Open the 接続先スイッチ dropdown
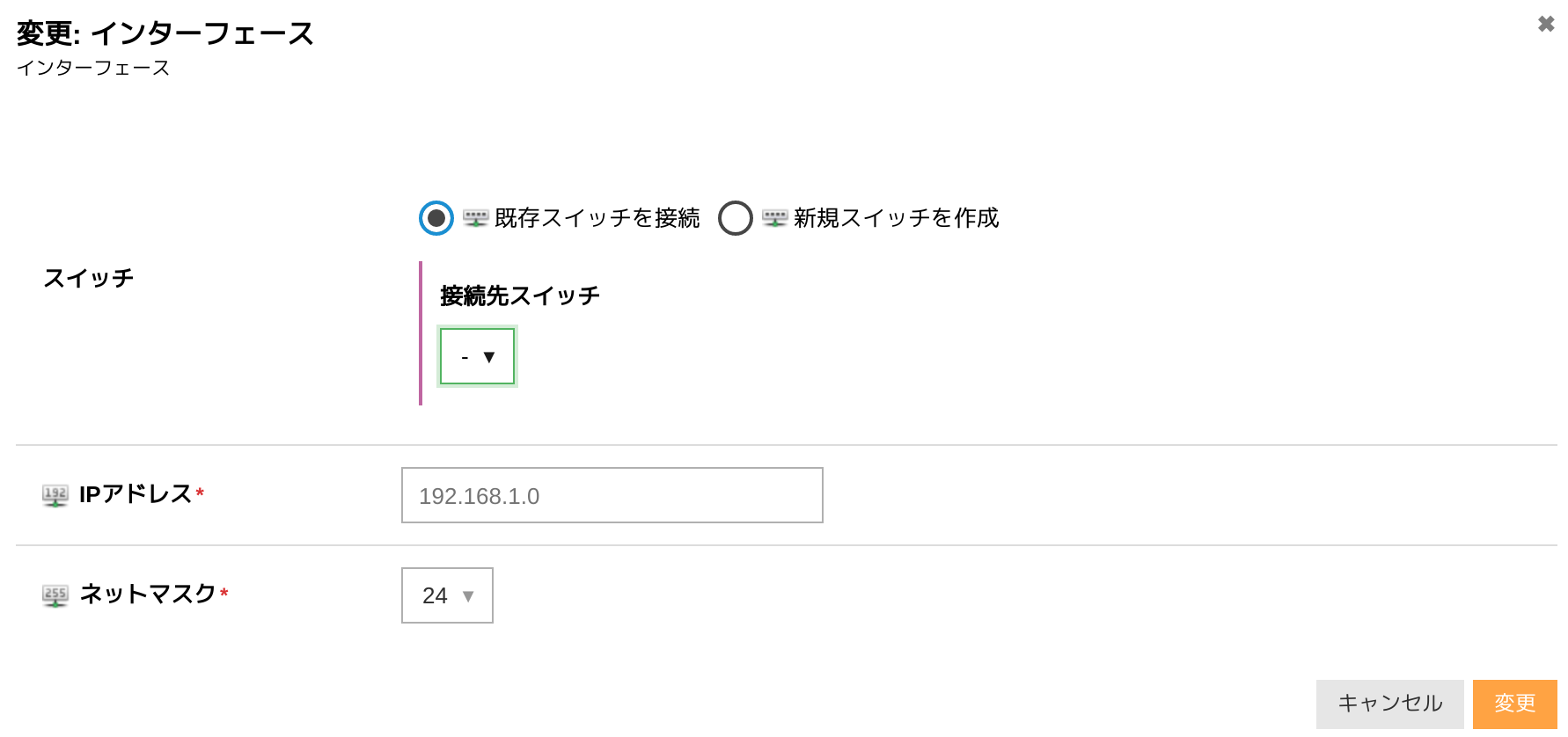 pos(476,356)
